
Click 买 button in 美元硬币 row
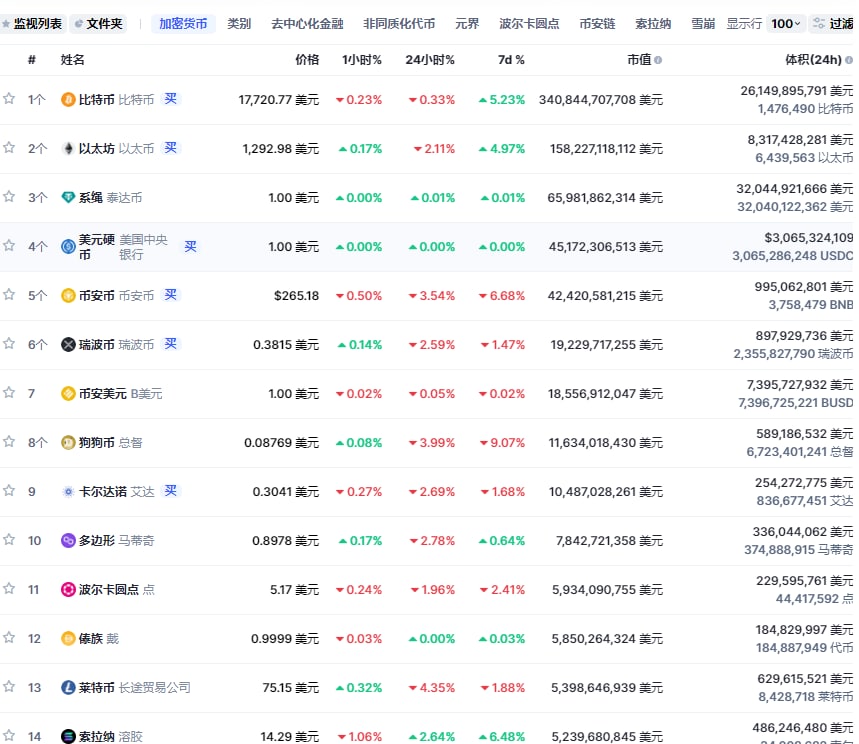click(x=190, y=246)
